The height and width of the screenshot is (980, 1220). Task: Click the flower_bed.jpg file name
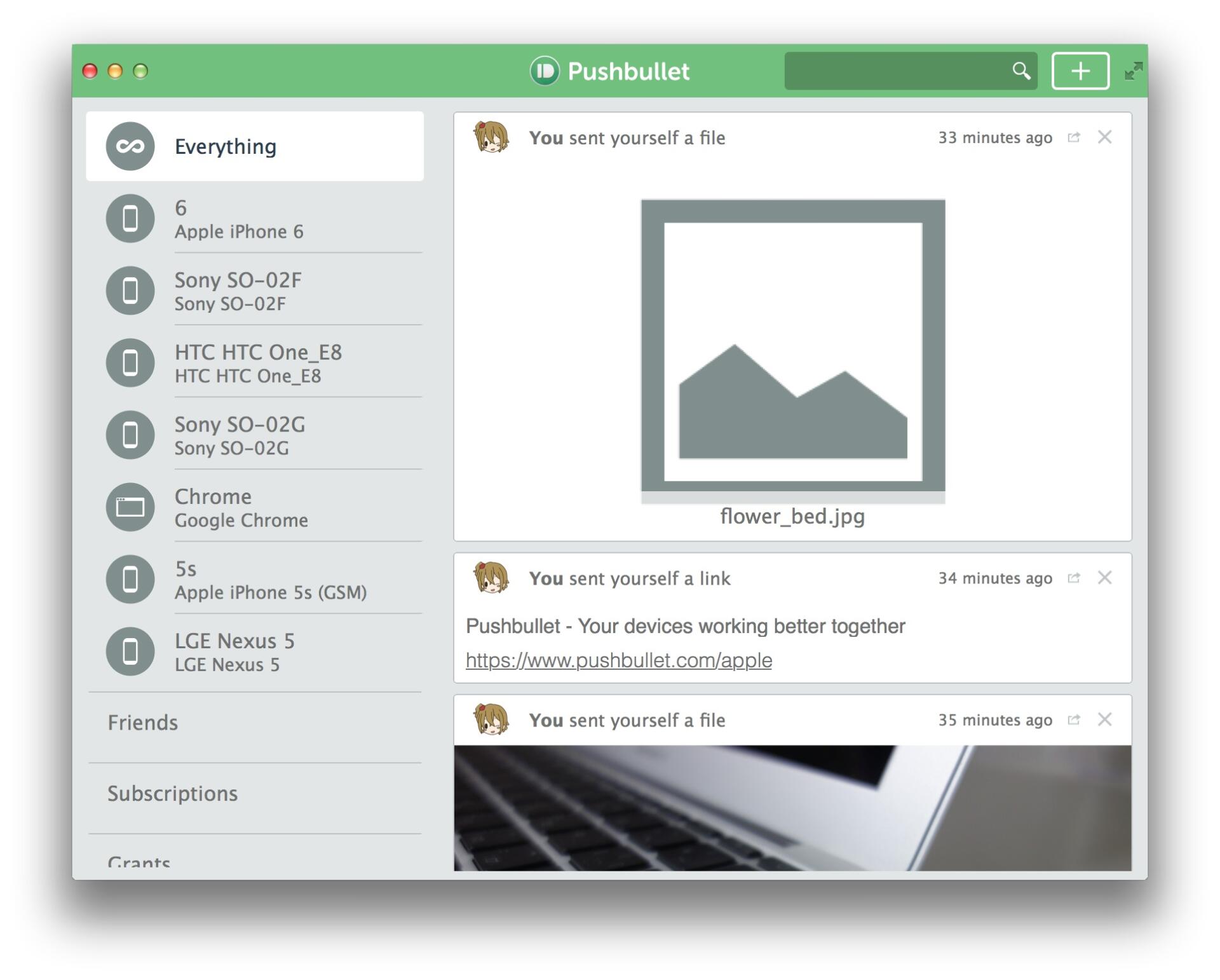pyautogui.click(x=792, y=517)
